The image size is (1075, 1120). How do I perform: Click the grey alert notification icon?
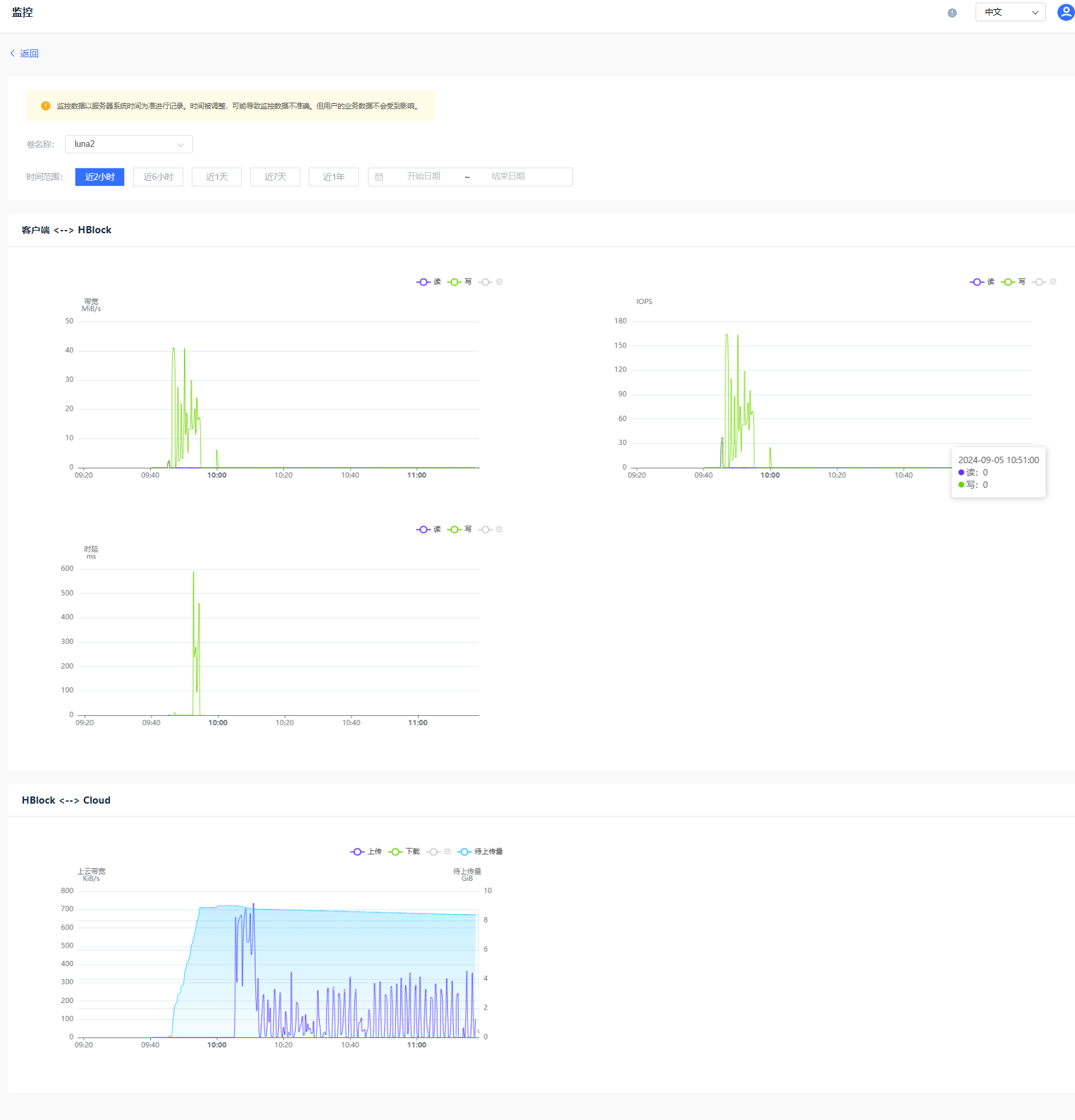click(952, 13)
